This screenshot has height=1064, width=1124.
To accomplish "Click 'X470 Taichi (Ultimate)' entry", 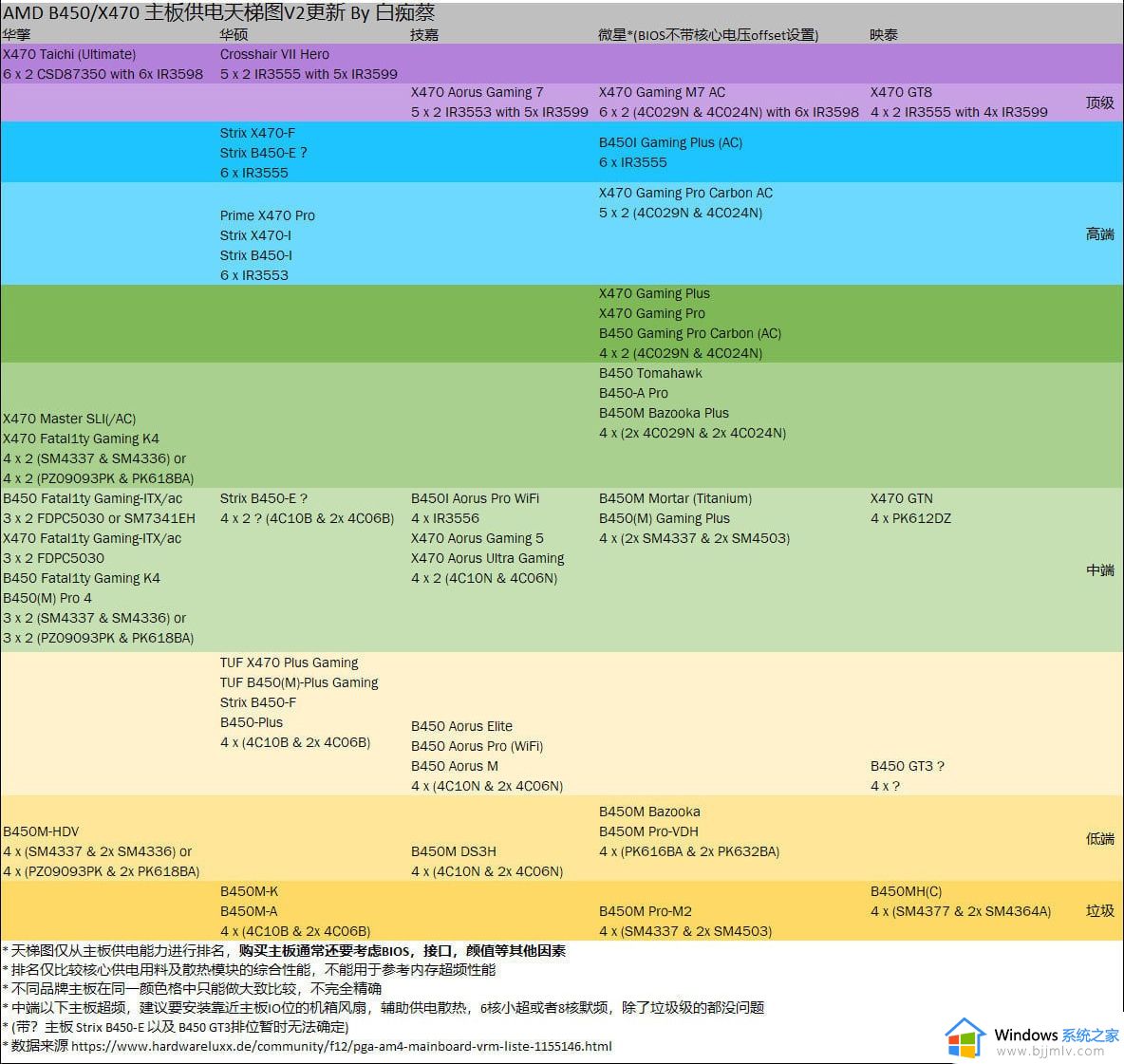I will 69,54.
